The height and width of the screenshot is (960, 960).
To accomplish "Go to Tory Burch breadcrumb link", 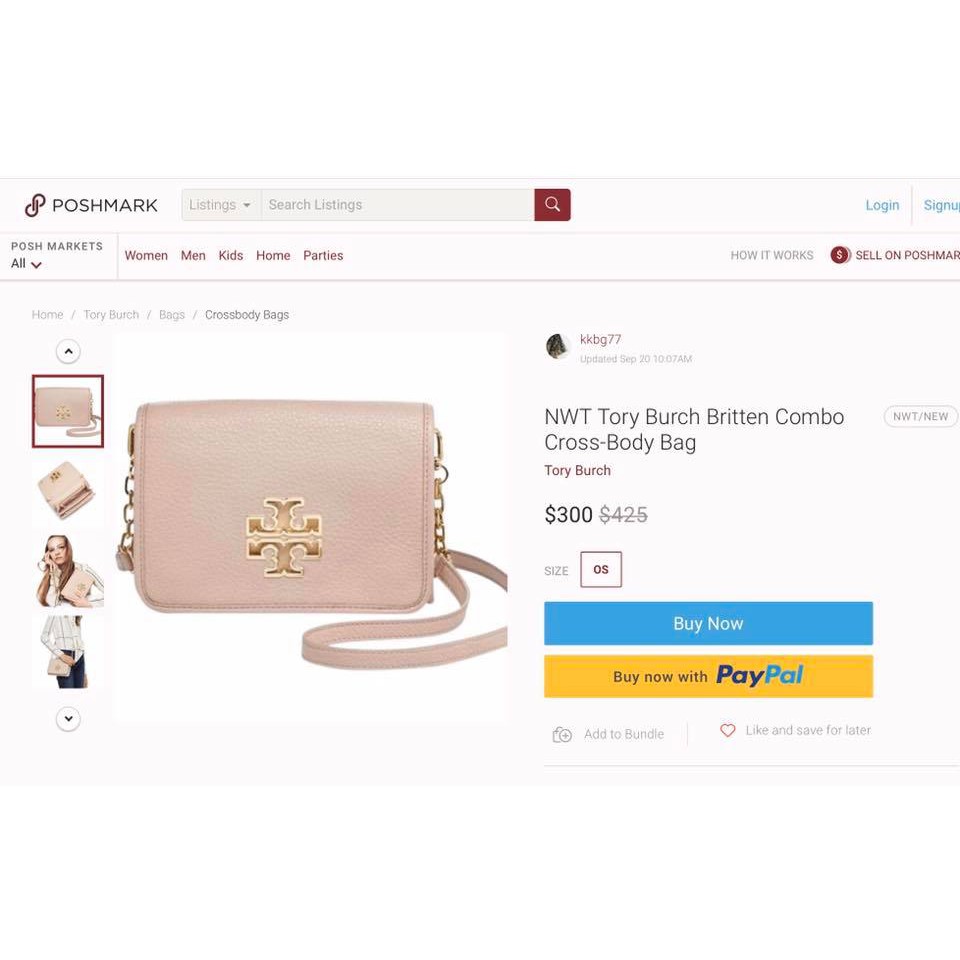I will [111, 315].
